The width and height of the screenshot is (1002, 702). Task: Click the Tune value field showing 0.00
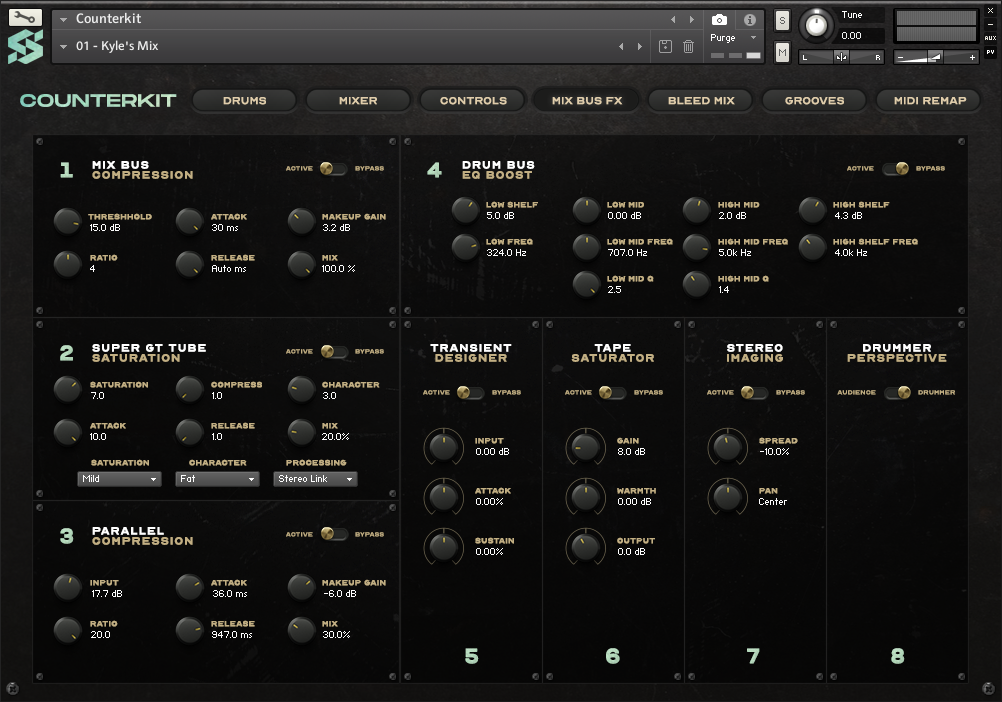coord(851,36)
